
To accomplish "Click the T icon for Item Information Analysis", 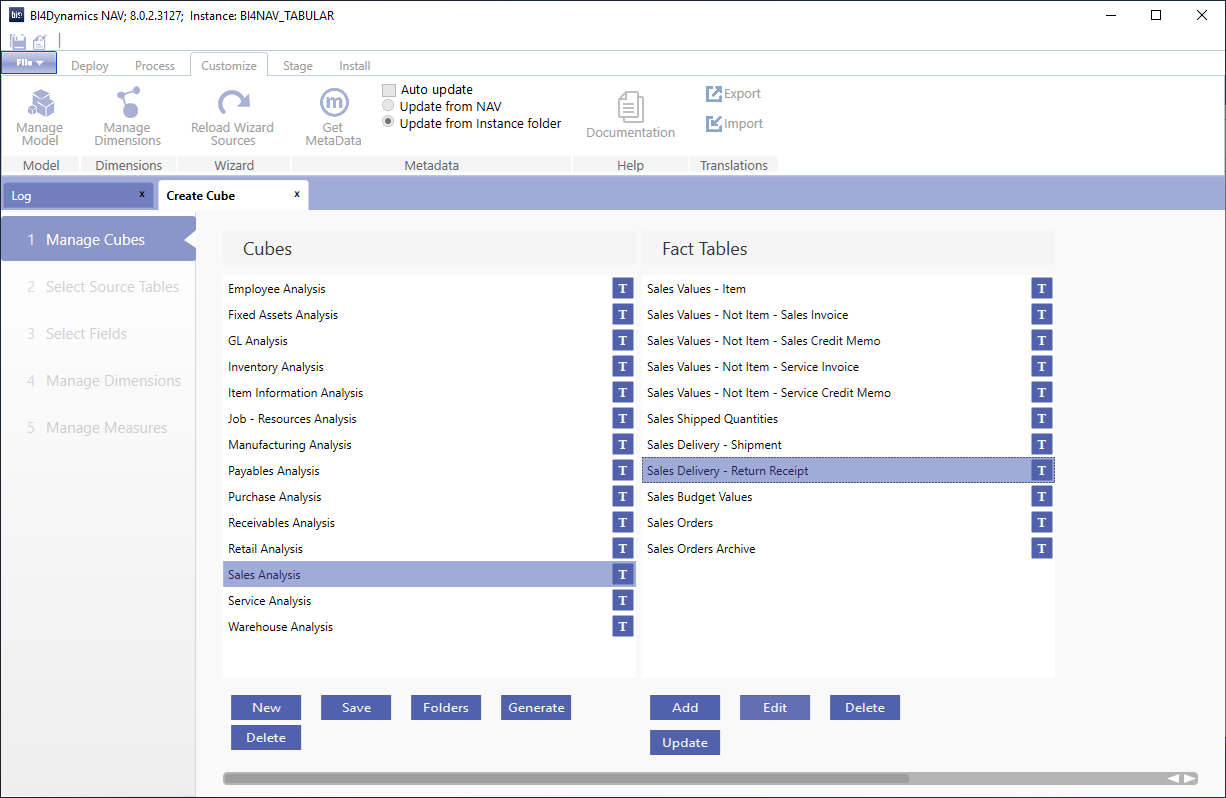I will [x=623, y=393].
